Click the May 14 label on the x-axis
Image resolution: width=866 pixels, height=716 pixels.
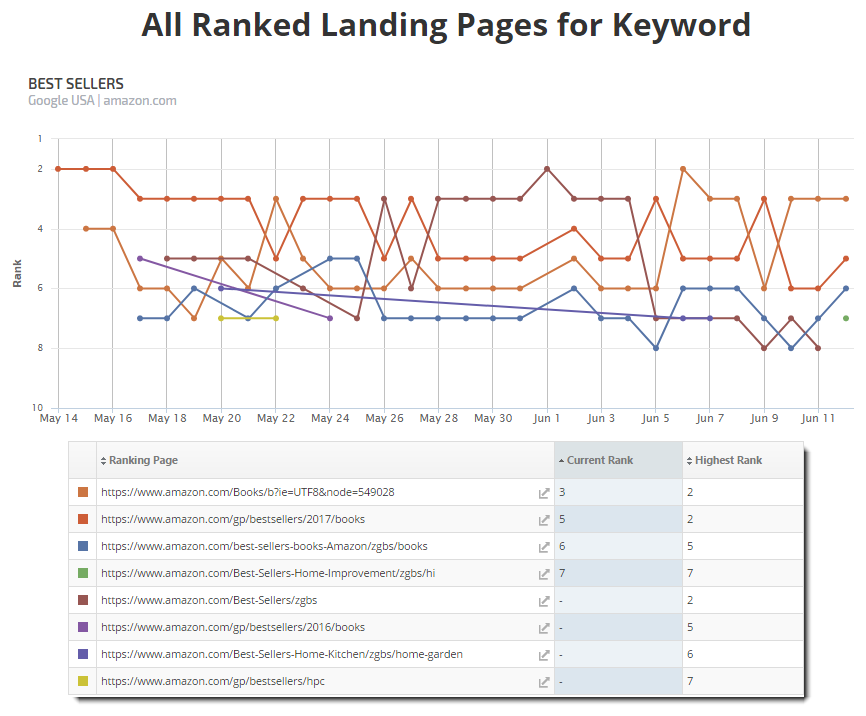[59, 418]
